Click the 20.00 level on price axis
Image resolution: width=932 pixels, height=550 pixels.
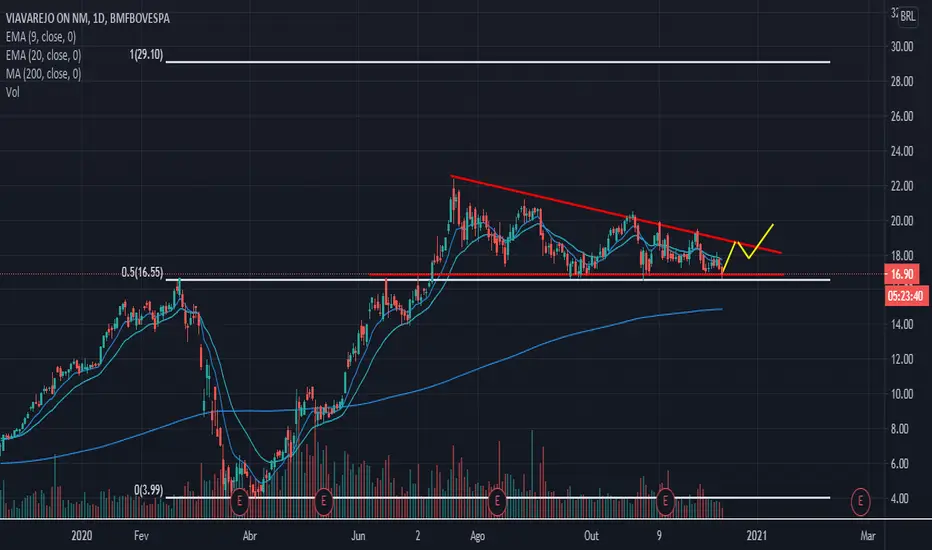tap(902, 221)
